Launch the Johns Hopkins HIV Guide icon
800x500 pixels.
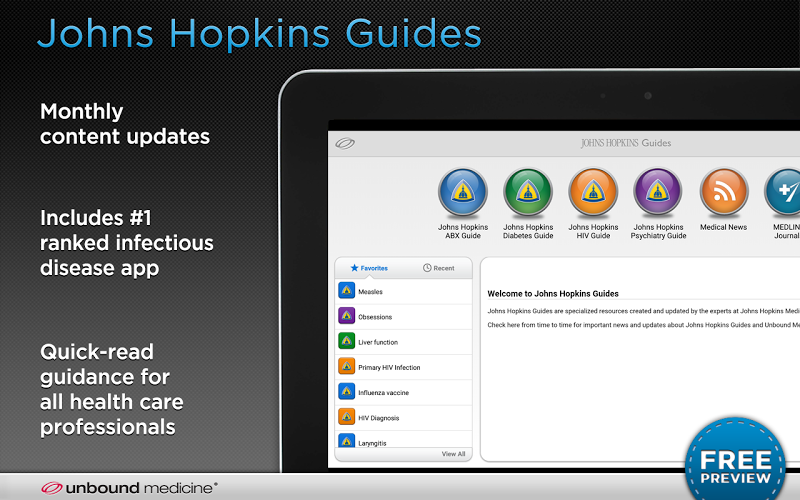pos(593,192)
